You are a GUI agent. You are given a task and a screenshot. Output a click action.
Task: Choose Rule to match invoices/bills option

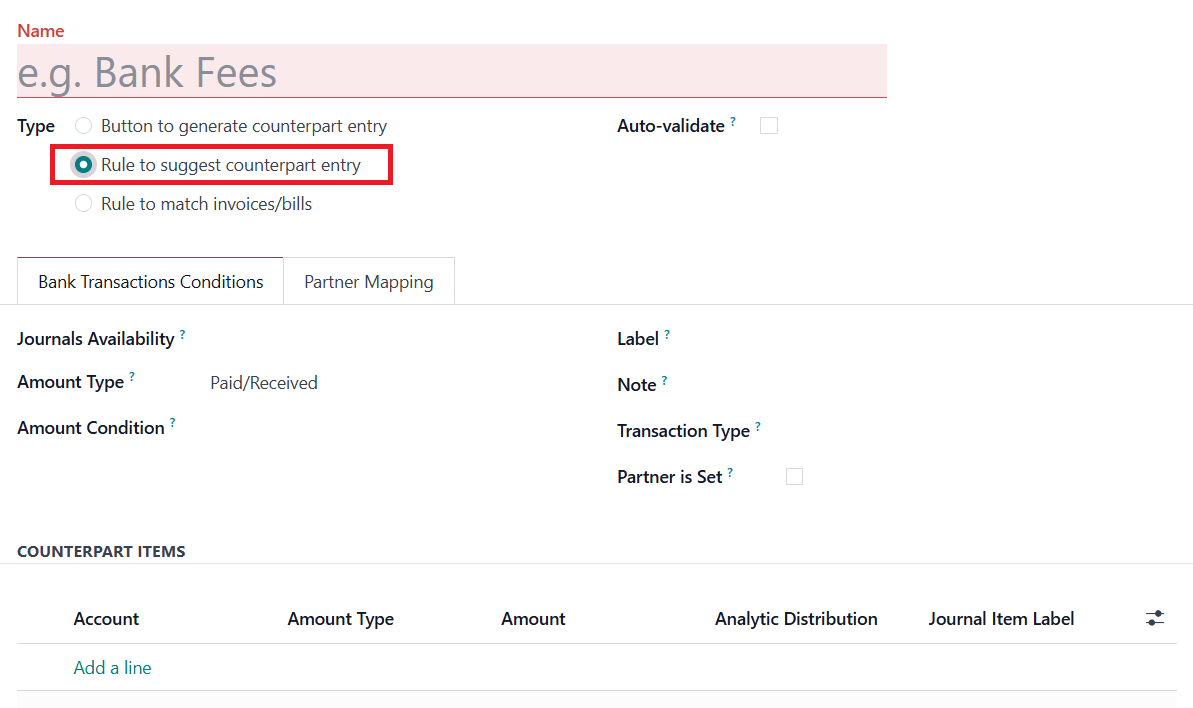[84, 204]
